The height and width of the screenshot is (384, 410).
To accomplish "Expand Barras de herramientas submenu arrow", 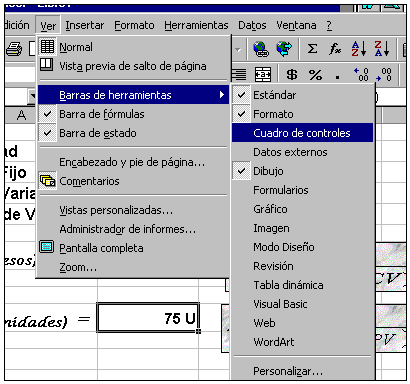I will (222, 95).
